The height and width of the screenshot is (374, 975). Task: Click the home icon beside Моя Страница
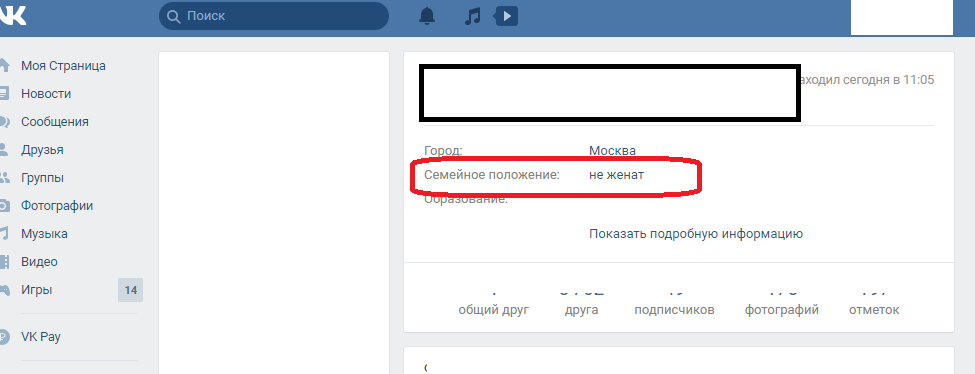(x=4, y=65)
